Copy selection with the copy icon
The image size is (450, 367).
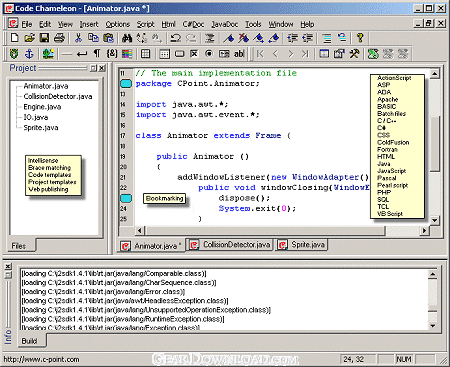(93, 38)
